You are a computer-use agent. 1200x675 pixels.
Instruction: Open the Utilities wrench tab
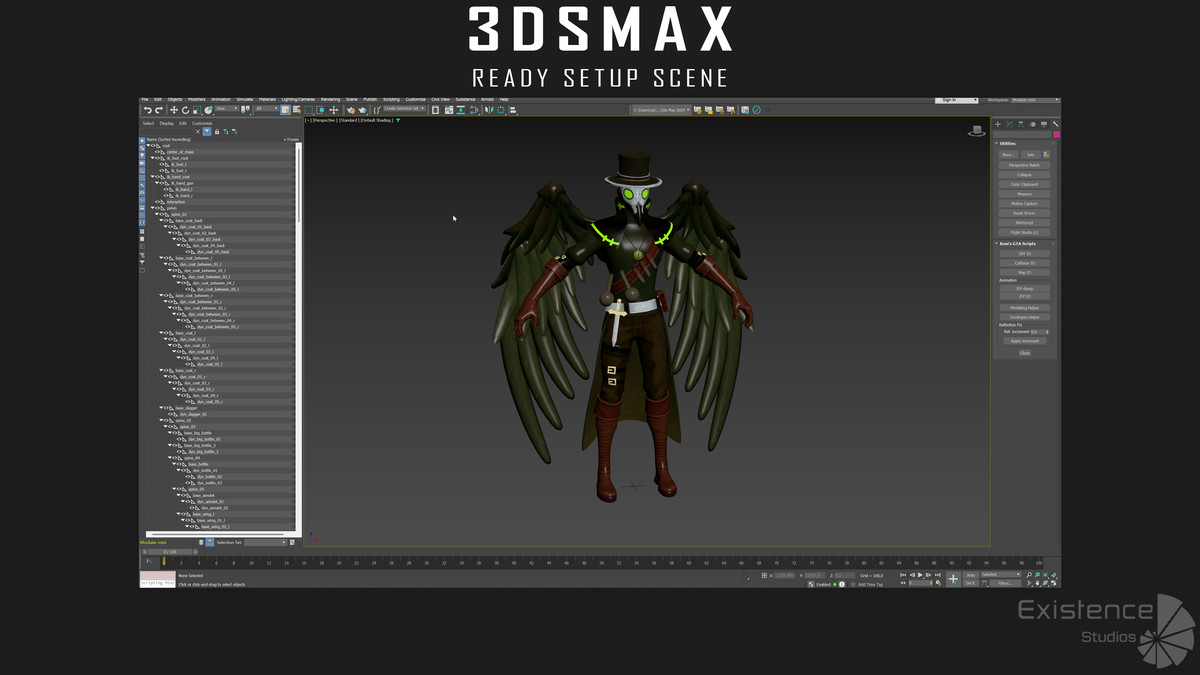[x=1055, y=124]
